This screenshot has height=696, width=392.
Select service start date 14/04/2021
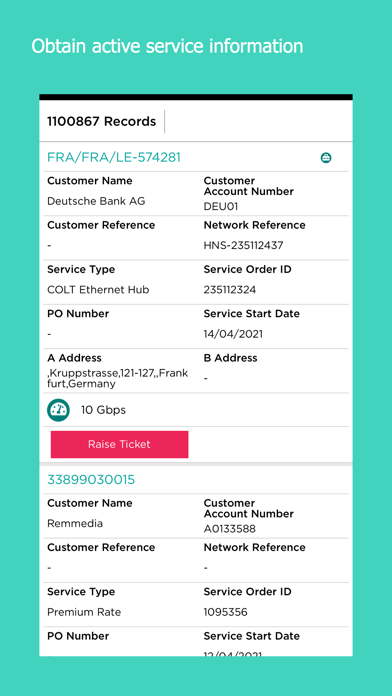tap(233, 334)
